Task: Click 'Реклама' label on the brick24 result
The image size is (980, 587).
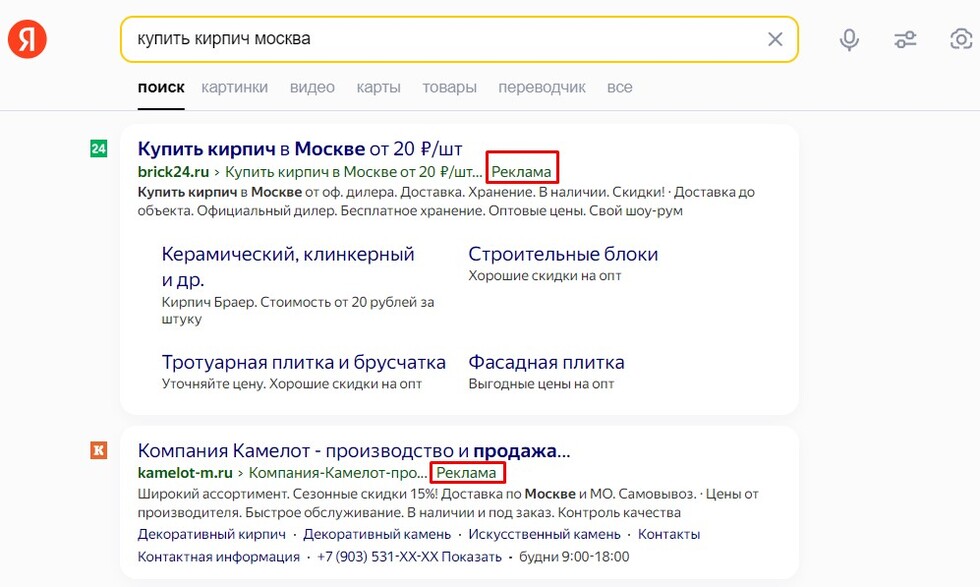Action: pos(521,171)
